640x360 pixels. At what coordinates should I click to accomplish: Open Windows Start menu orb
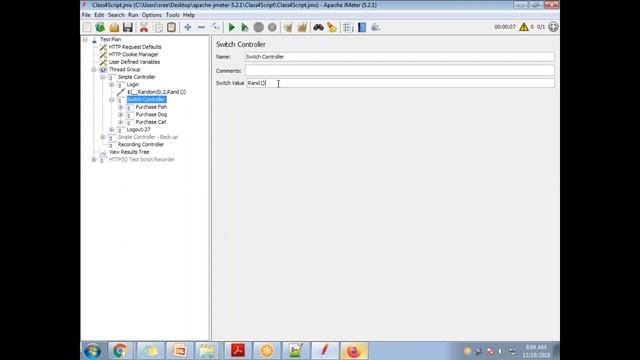(92, 351)
